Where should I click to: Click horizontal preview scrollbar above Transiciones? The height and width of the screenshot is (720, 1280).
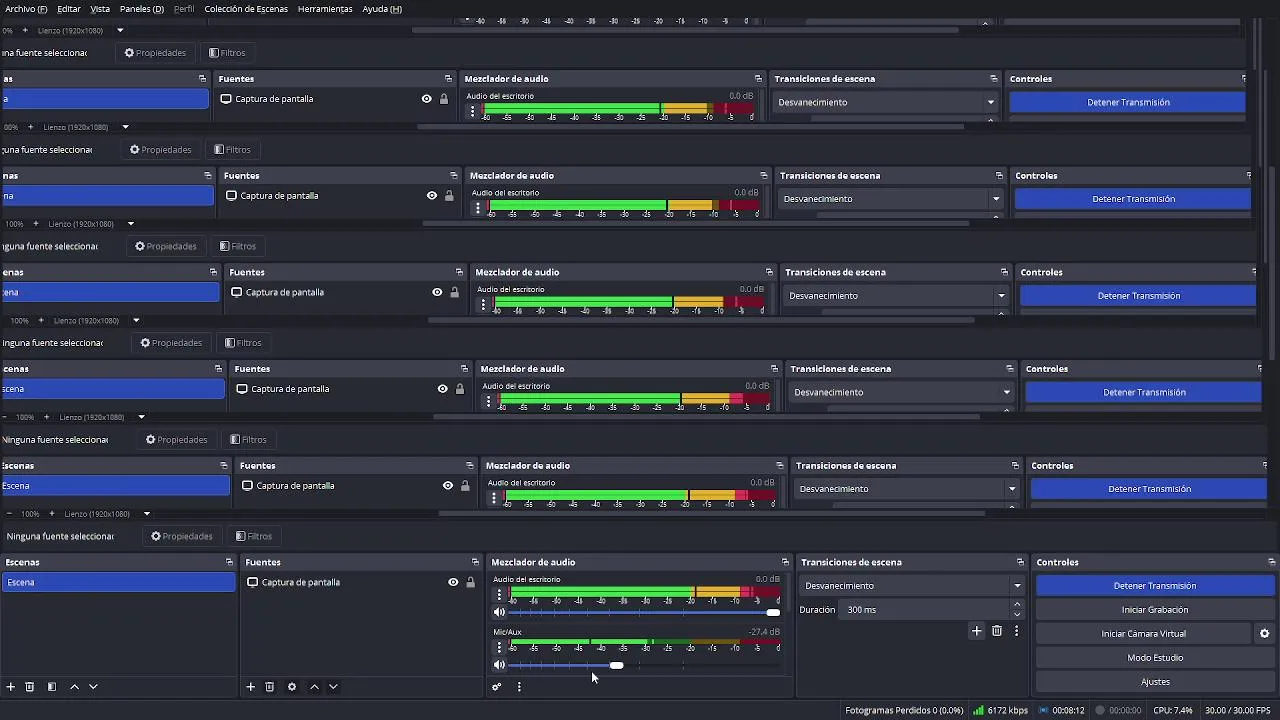(712, 514)
